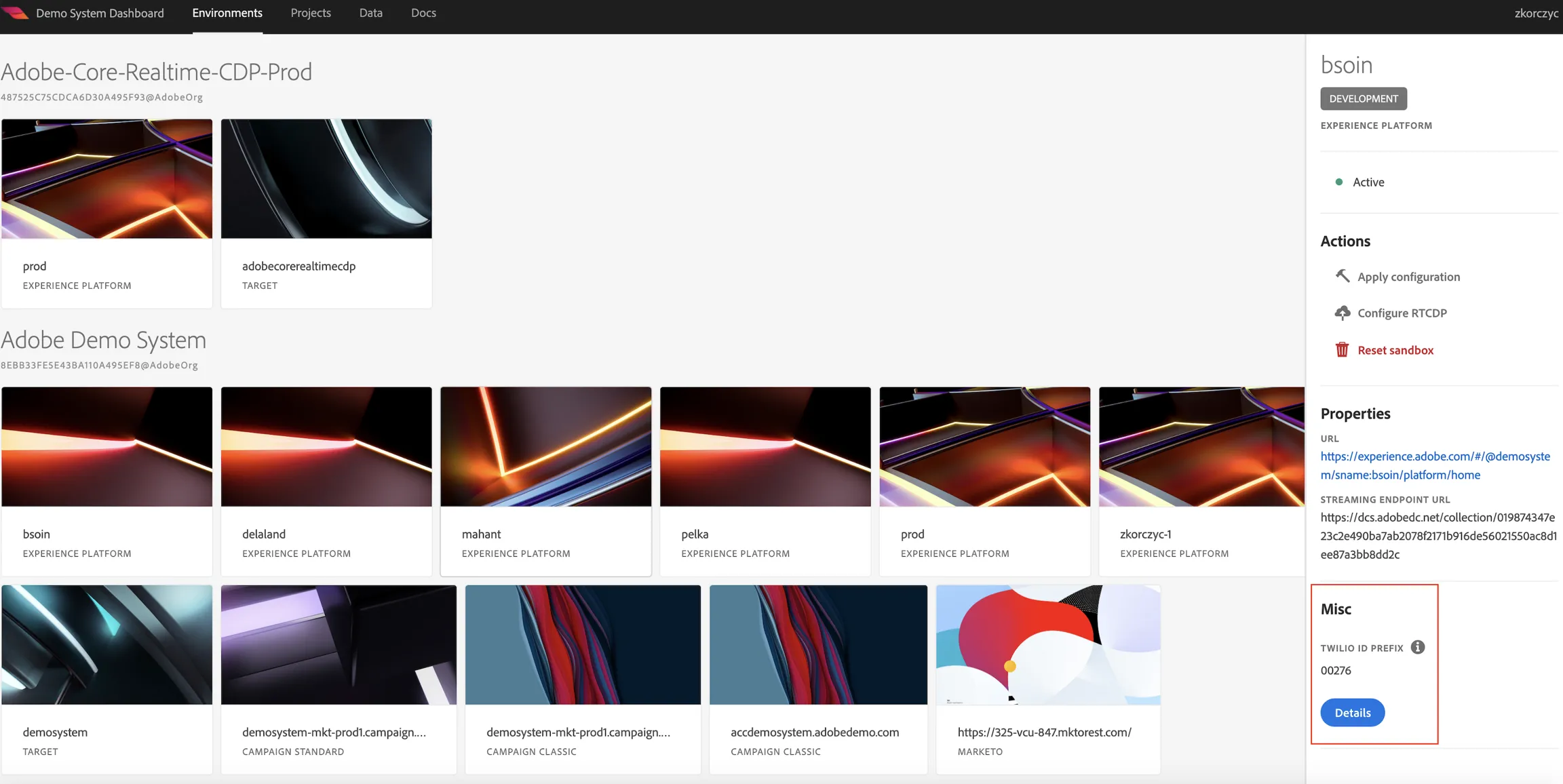
Task: Click the Details button
Action: point(1352,712)
